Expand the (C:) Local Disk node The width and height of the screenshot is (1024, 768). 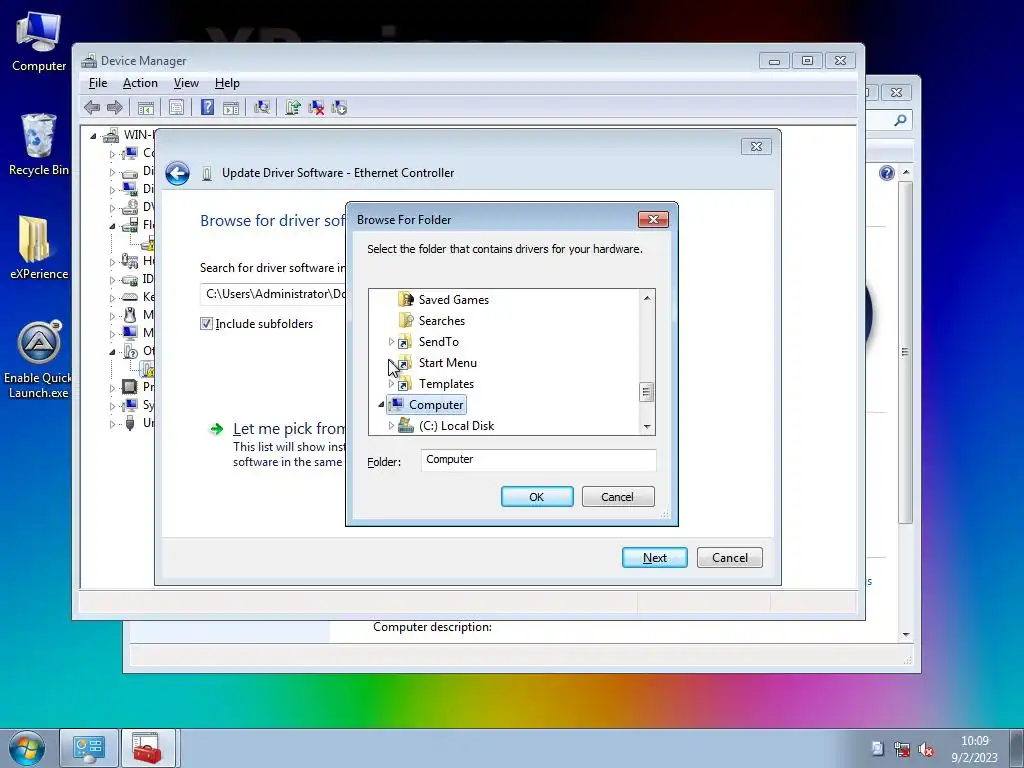[391, 426]
